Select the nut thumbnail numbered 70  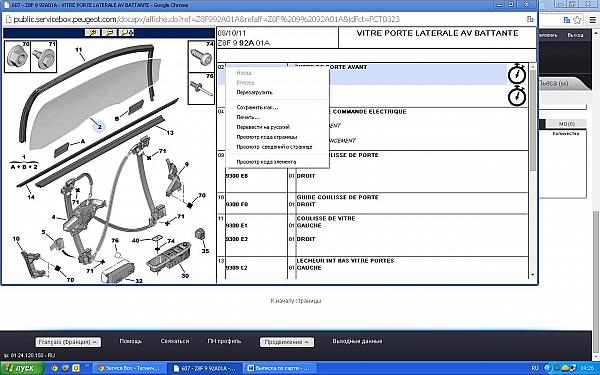(x=17, y=57)
